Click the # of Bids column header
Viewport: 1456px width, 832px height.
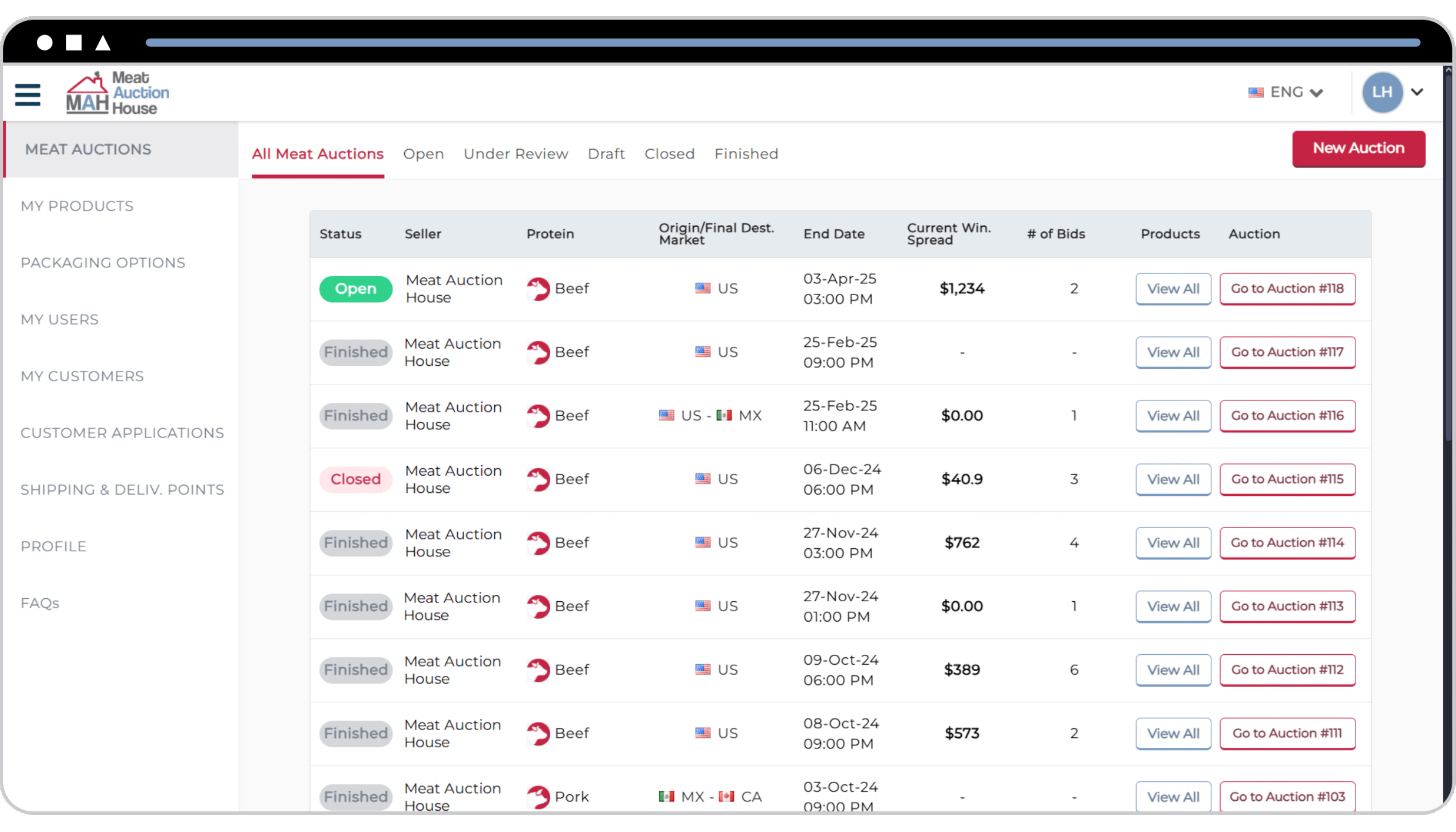click(1055, 234)
